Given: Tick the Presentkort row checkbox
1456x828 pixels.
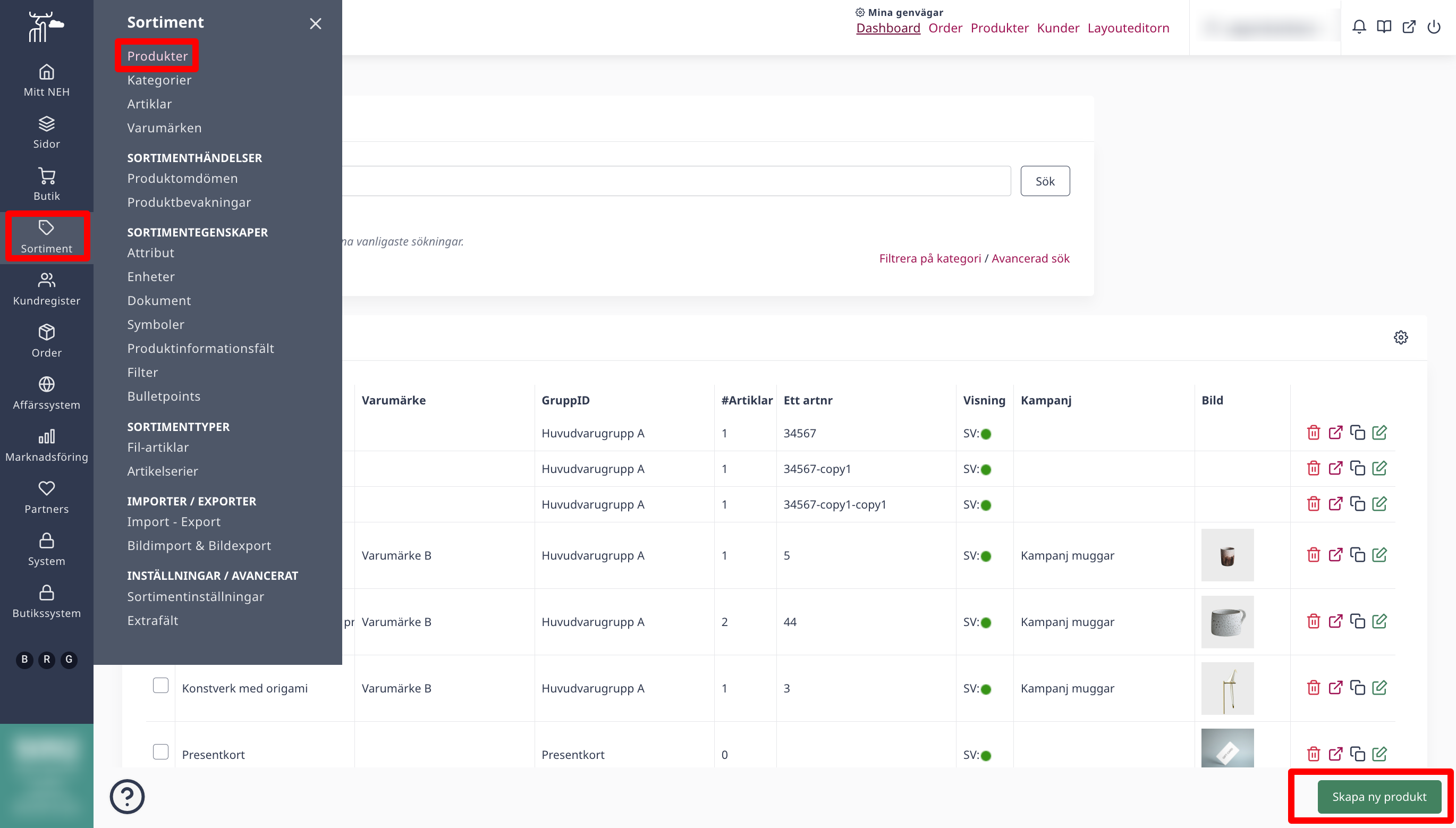Looking at the screenshot, I should [161, 752].
